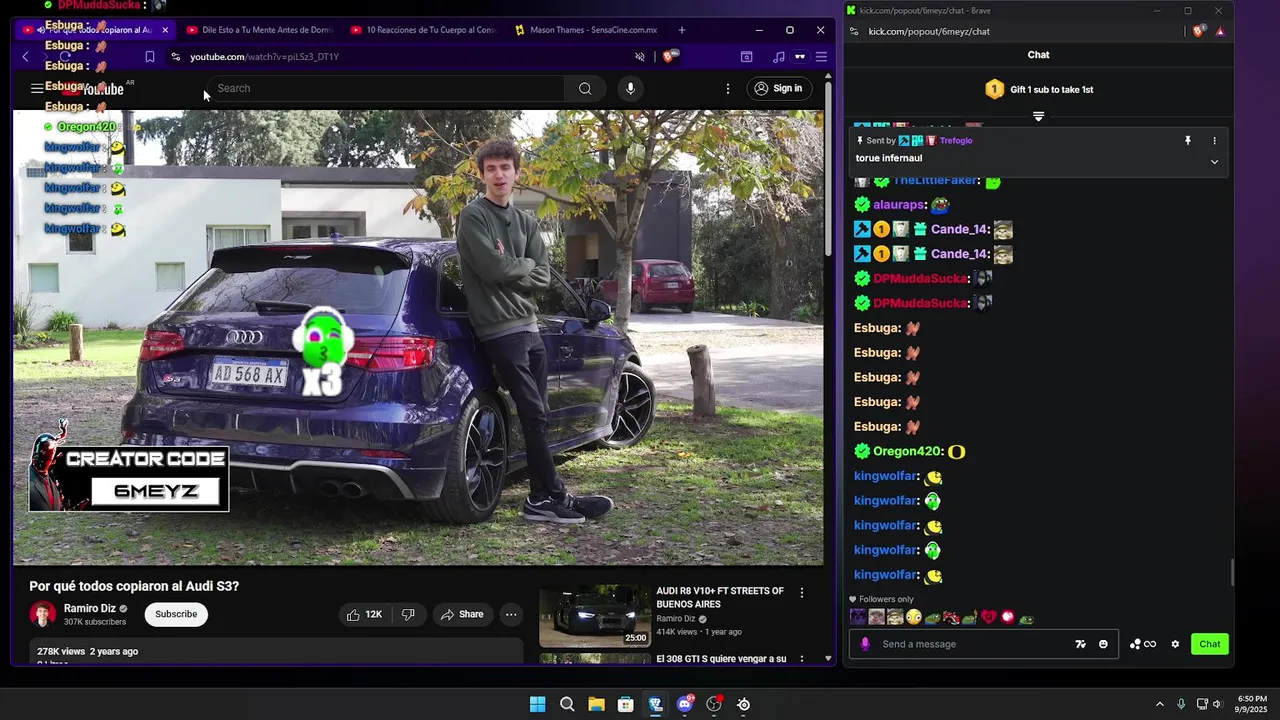Toggle the YouTube guide hamburger menu
The height and width of the screenshot is (720, 1280).
point(37,88)
